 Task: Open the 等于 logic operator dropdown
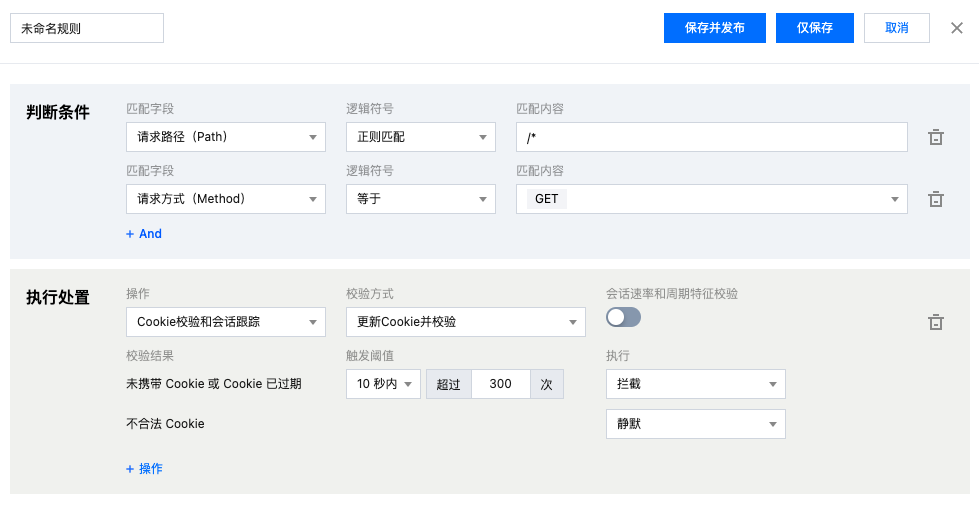(421, 199)
